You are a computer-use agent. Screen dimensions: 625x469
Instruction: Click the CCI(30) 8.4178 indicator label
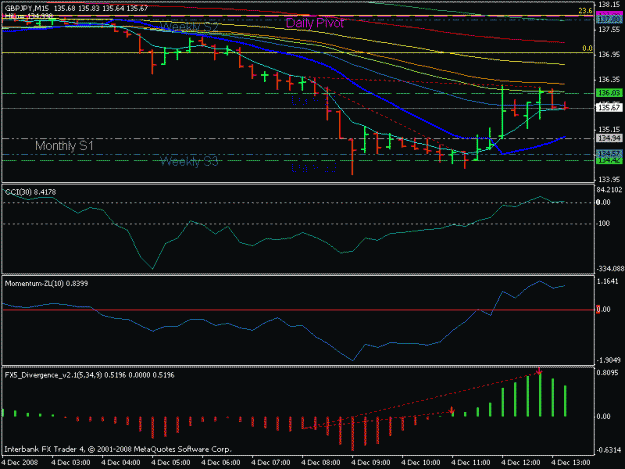pyautogui.click(x=31, y=192)
